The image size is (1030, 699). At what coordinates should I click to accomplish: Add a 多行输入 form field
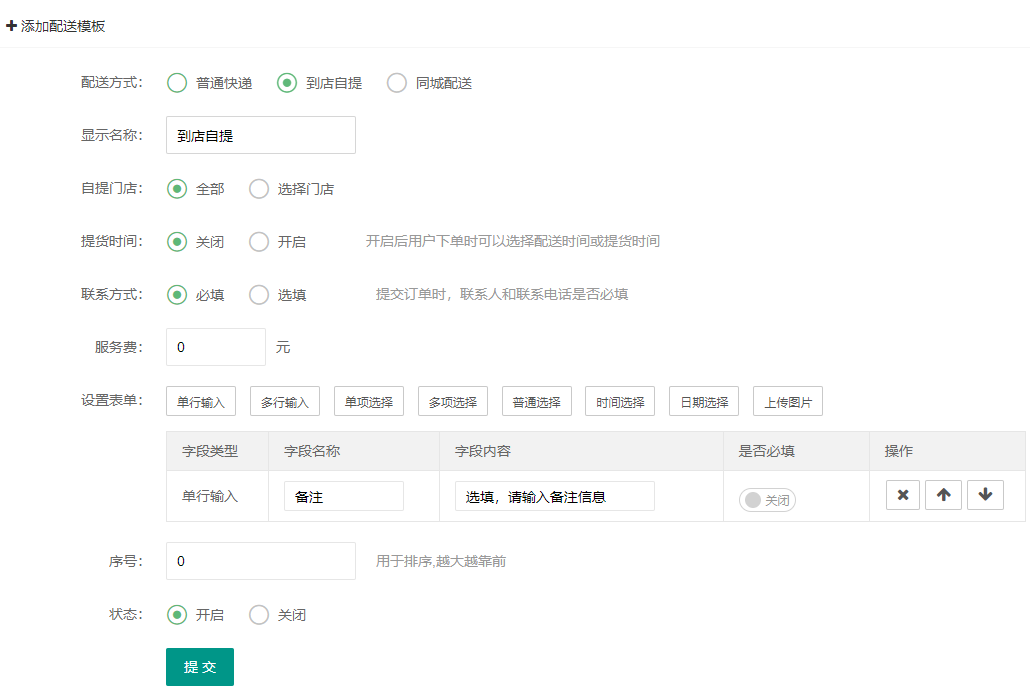coord(285,402)
